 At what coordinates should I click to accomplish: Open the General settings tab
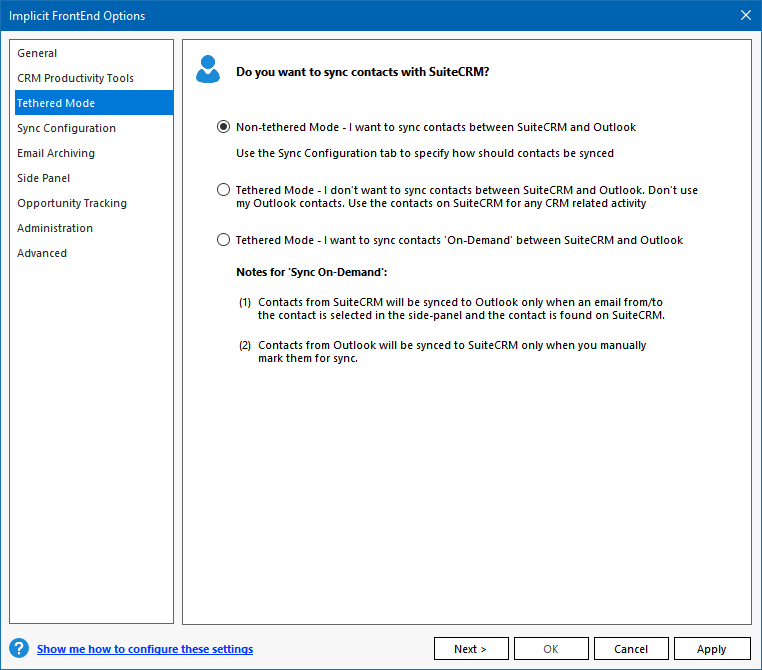click(37, 53)
